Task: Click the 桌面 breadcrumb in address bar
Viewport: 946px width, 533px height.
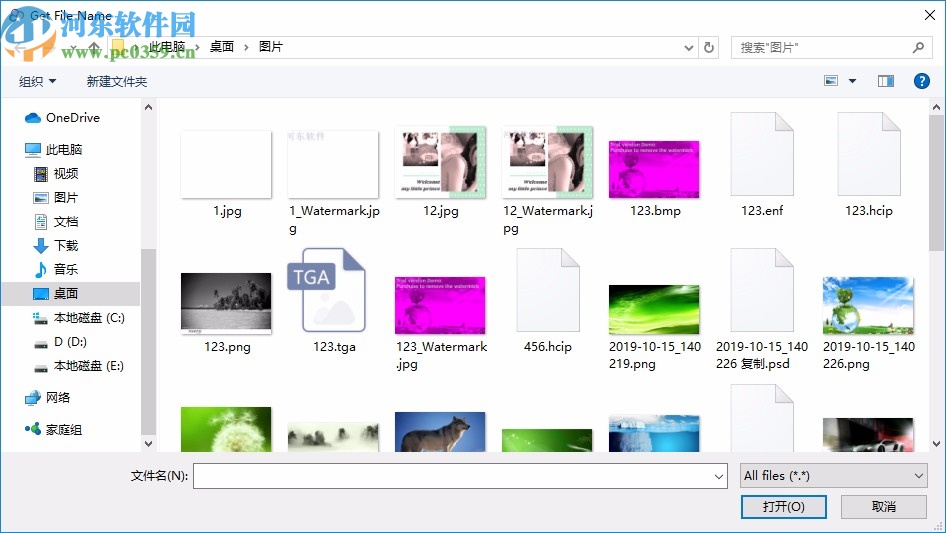Action: click(x=221, y=47)
